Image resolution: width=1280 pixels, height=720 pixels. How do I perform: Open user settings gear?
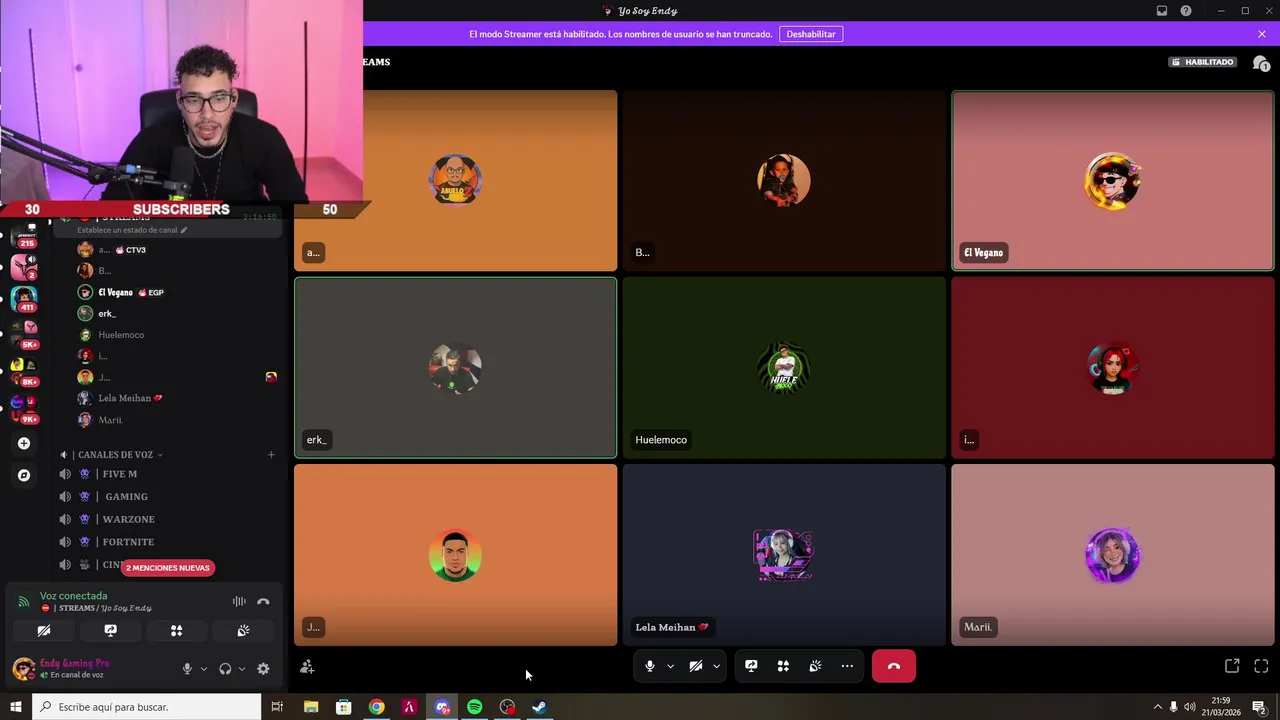(263, 669)
